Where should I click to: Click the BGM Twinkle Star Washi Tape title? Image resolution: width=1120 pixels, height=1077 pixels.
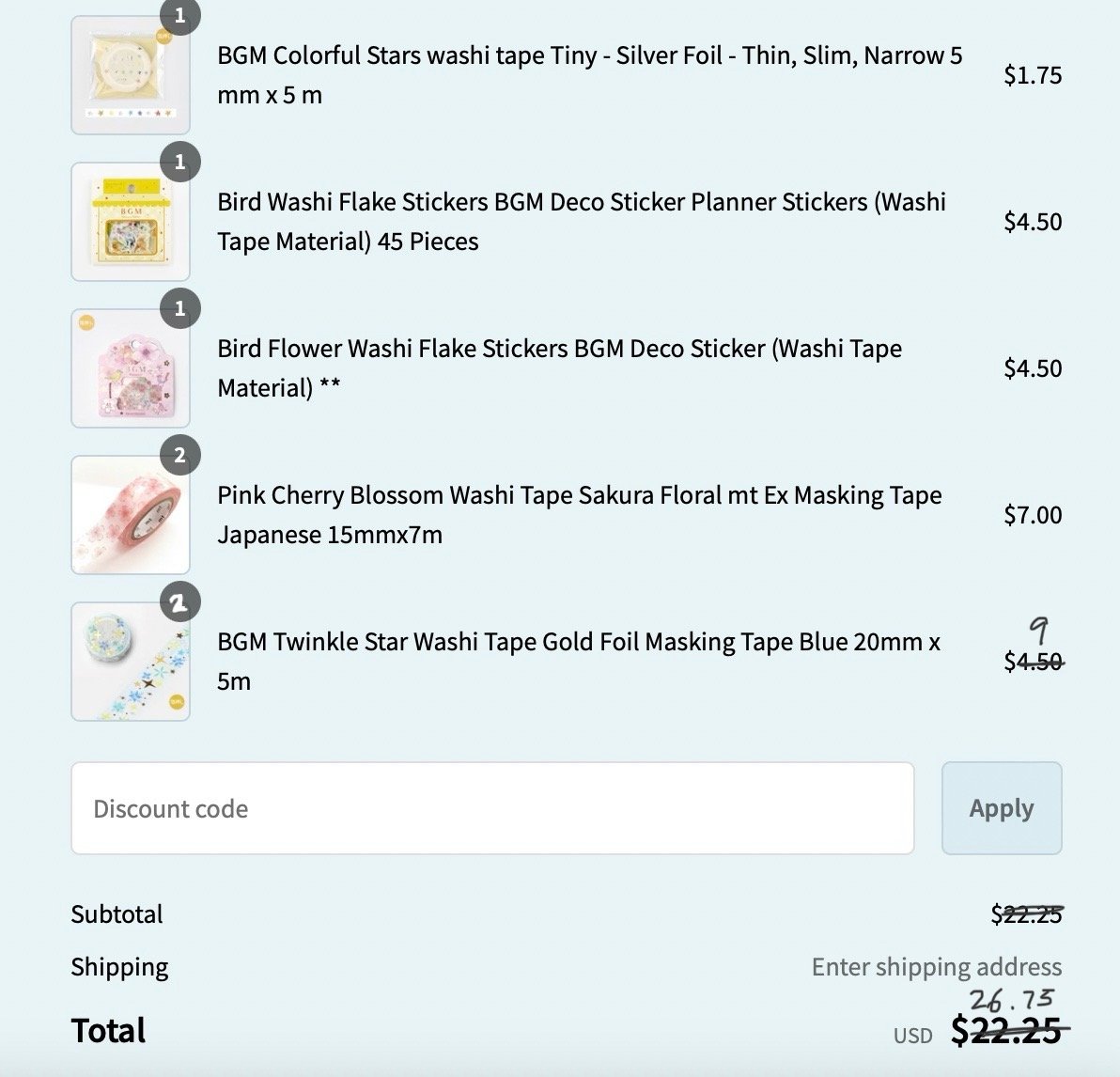(x=578, y=662)
